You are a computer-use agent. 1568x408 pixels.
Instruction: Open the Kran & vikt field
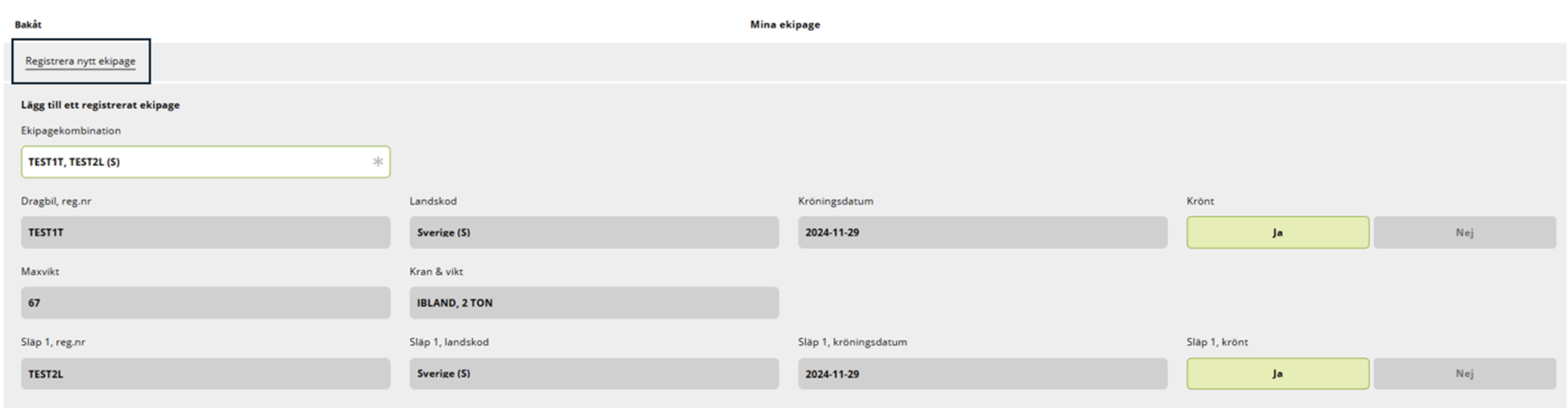coord(594,303)
